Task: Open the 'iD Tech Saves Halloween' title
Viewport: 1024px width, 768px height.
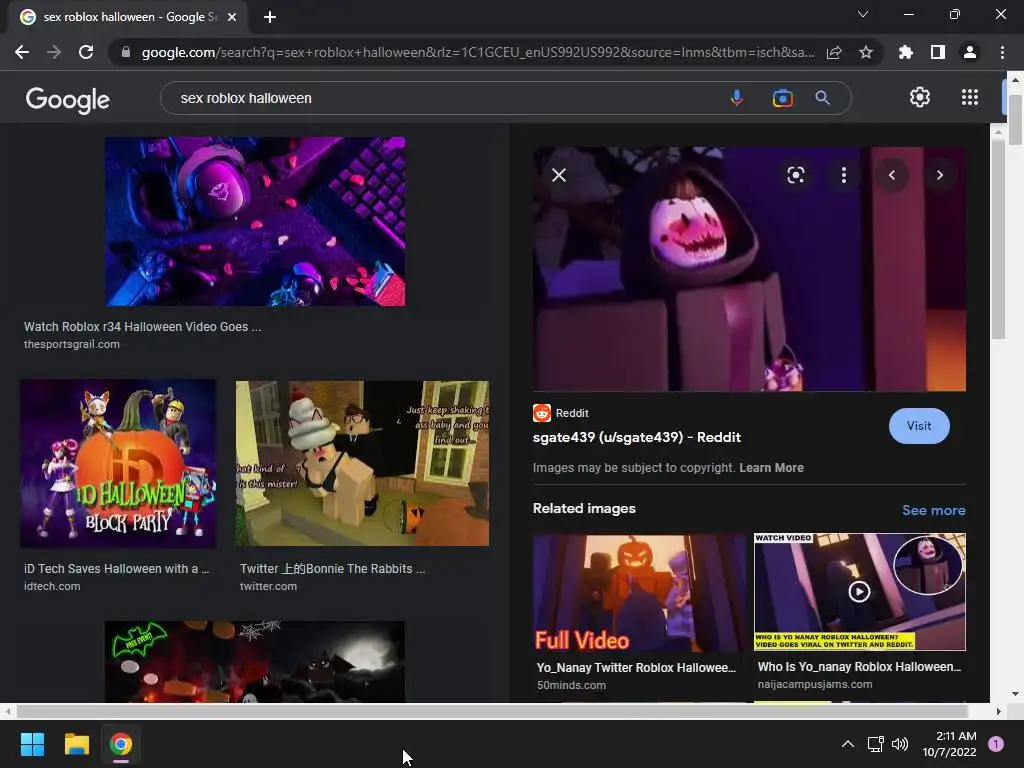Action: tap(116, 569)
